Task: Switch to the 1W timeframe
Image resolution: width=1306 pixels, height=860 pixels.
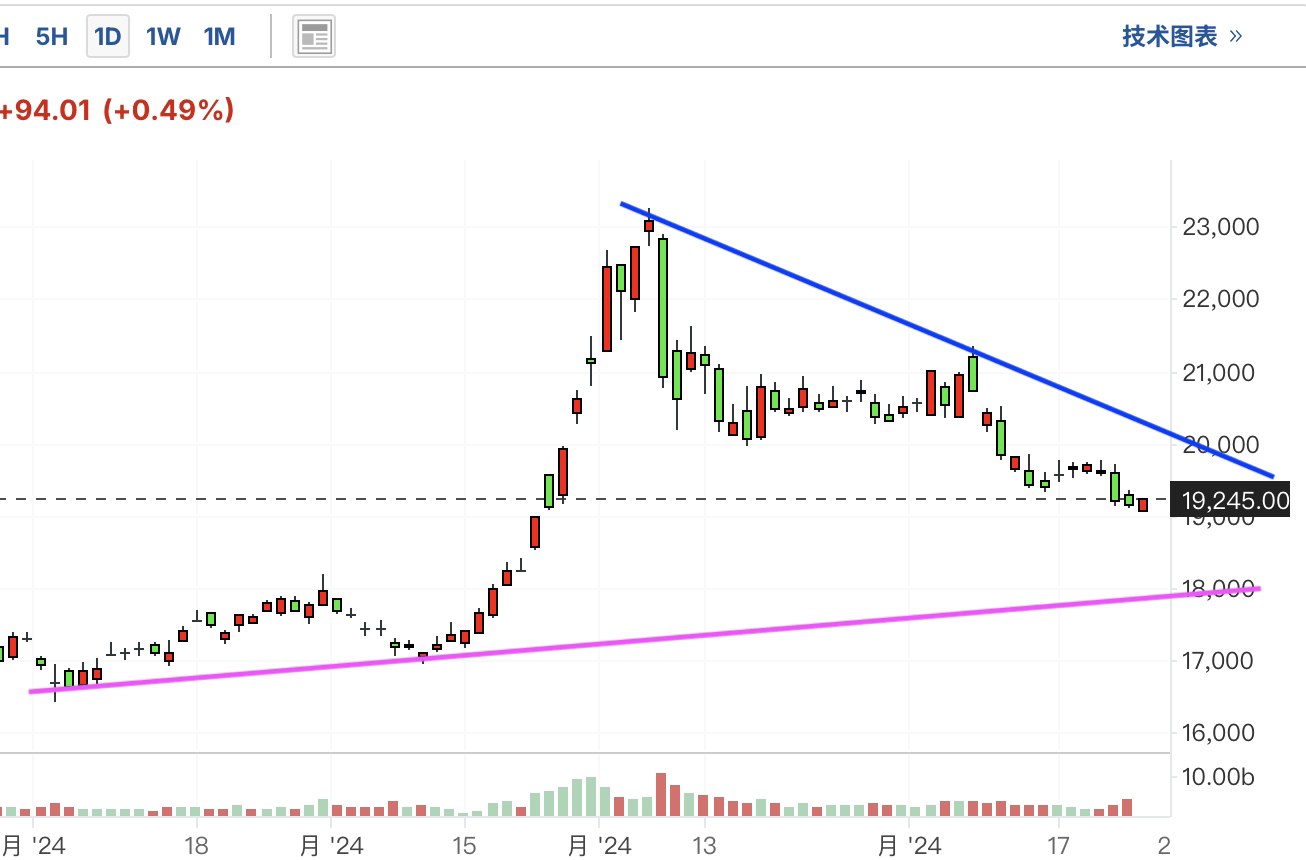Action: coord(163,37)
